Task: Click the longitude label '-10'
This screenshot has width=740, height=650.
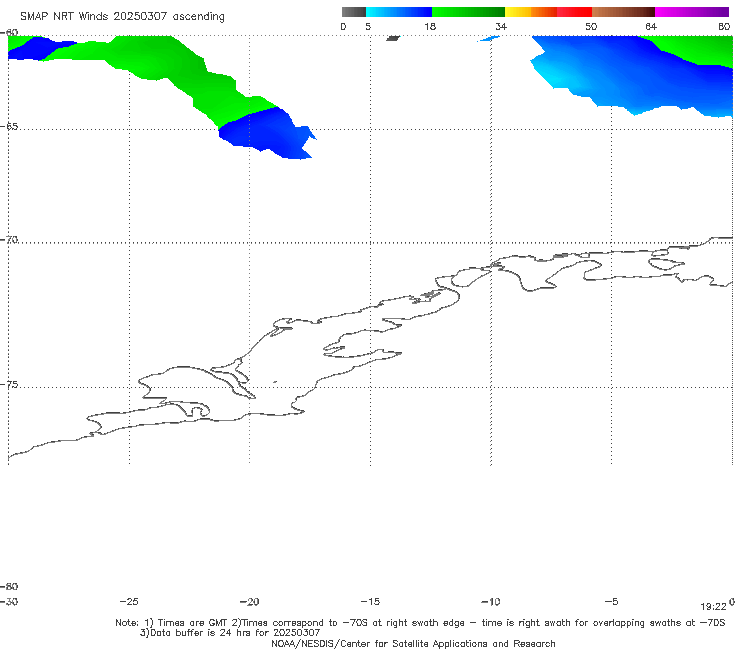Action: 491,602
